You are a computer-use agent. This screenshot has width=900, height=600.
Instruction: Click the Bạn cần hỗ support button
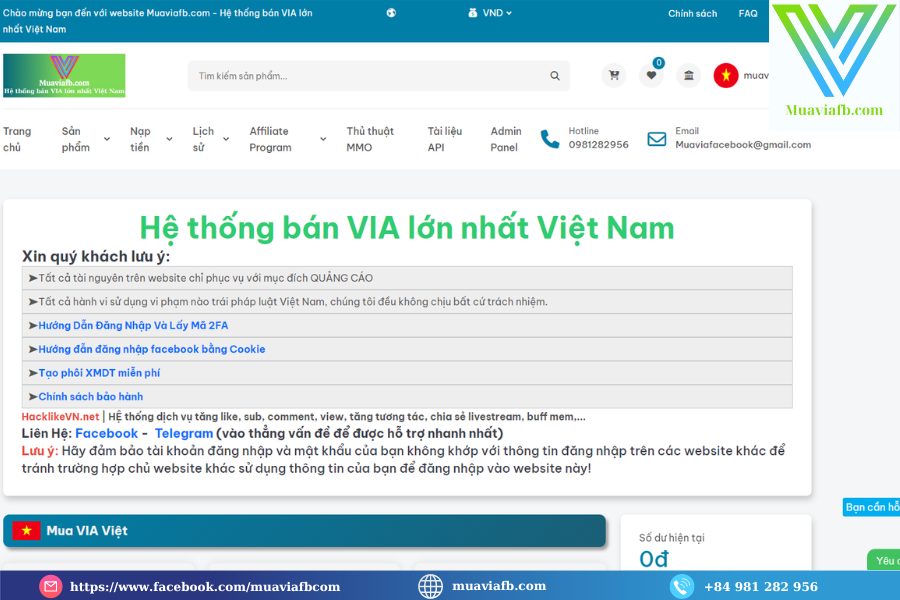pyautogui.click(x=871, y=507)
